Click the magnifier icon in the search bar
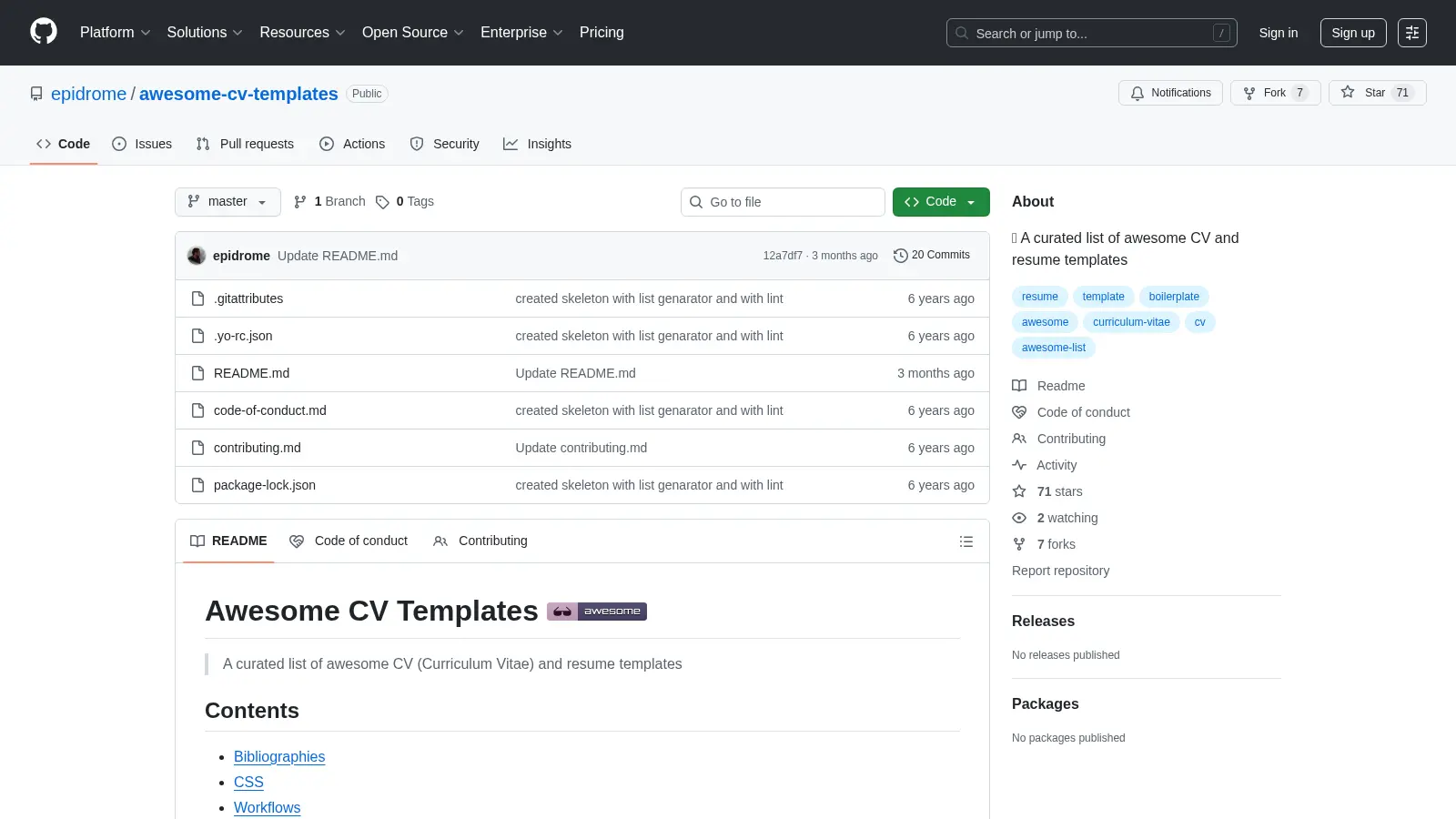The image size is (1456, 819). pos(962,33)
